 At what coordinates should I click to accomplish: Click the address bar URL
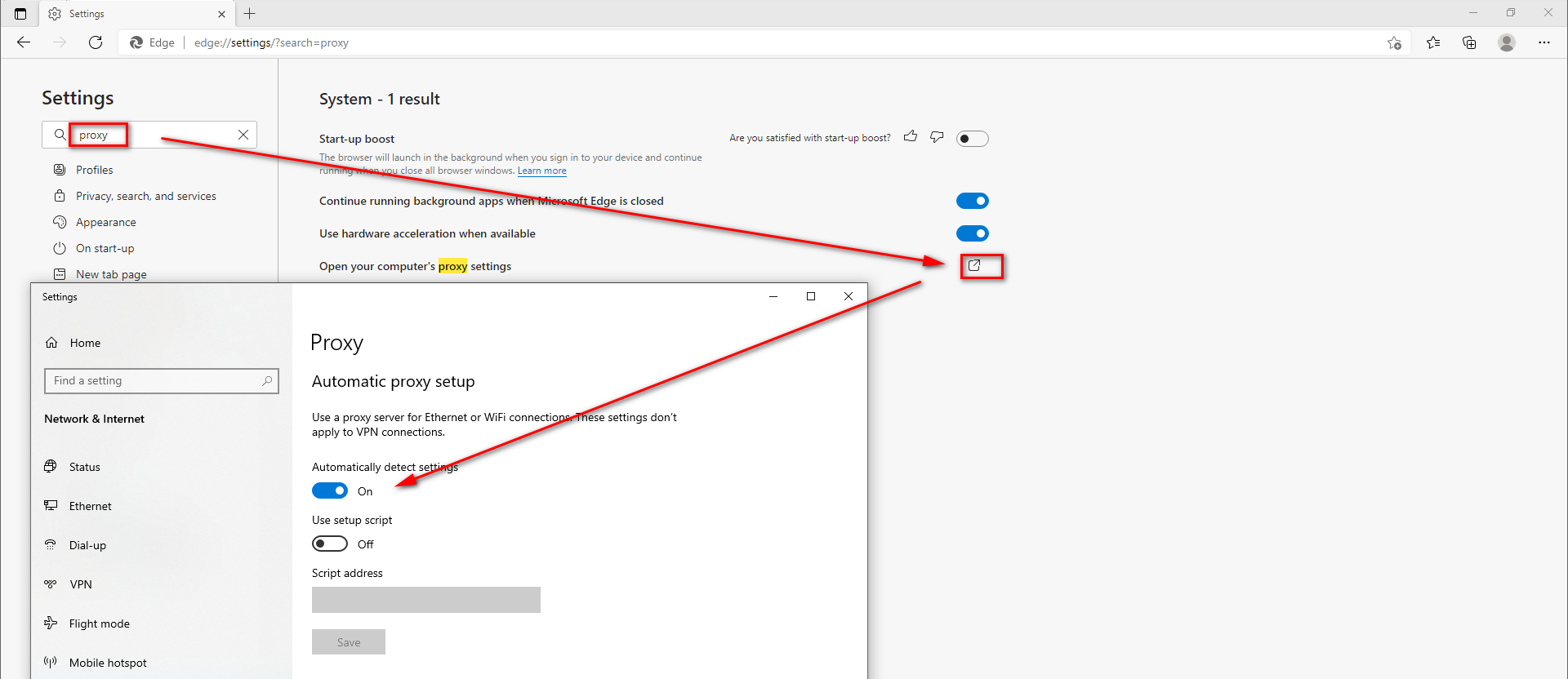[271, 42]
